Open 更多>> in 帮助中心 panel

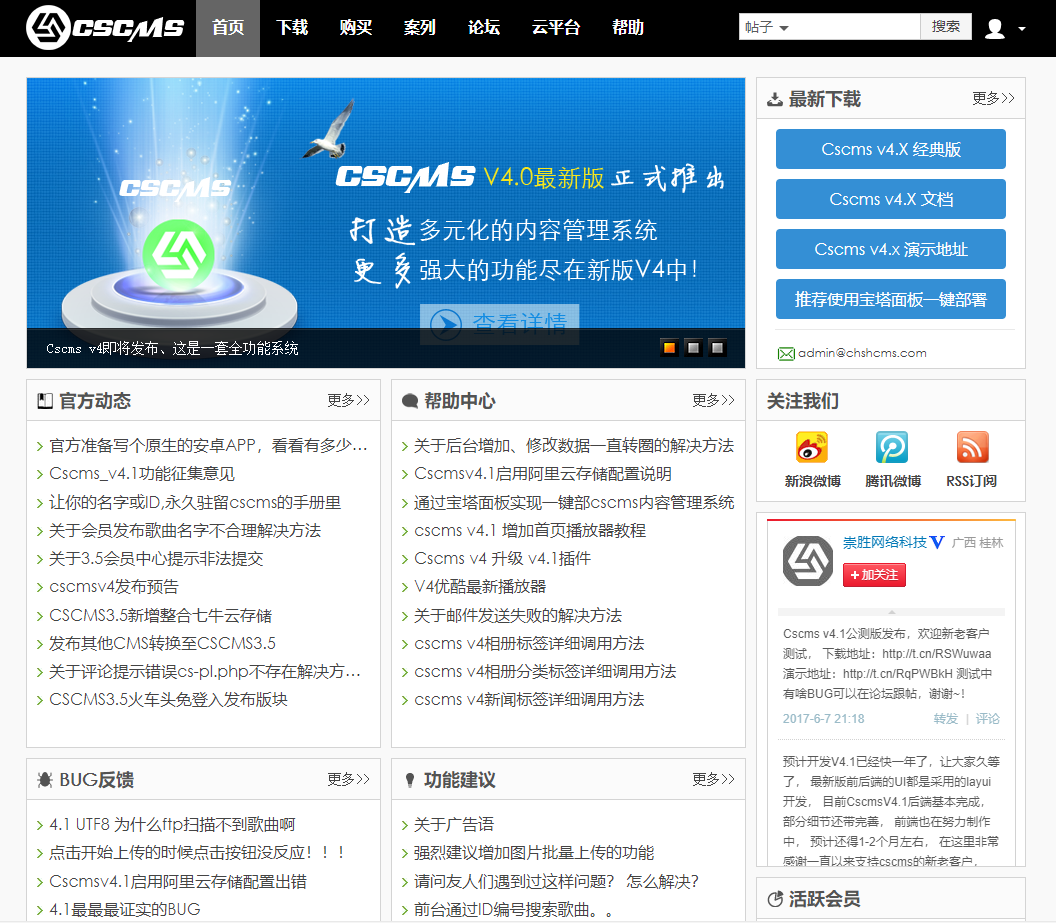713,400
